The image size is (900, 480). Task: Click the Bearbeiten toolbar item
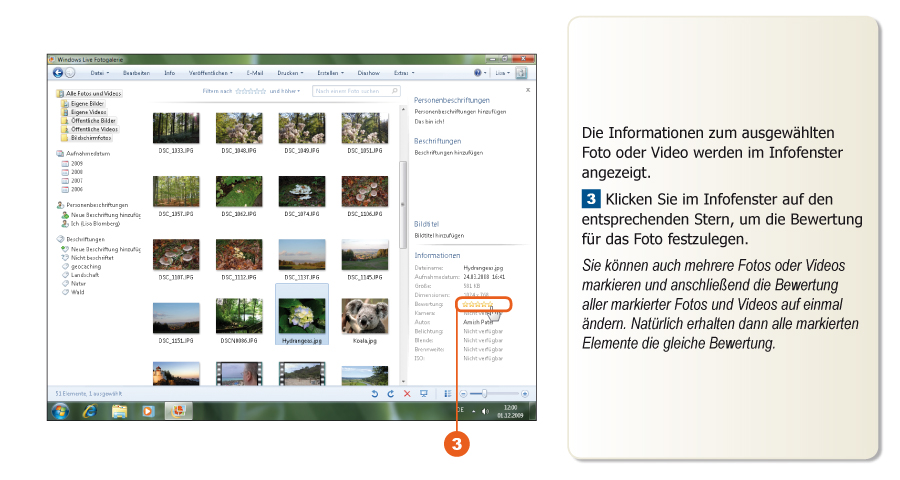(x=137, y=73)
